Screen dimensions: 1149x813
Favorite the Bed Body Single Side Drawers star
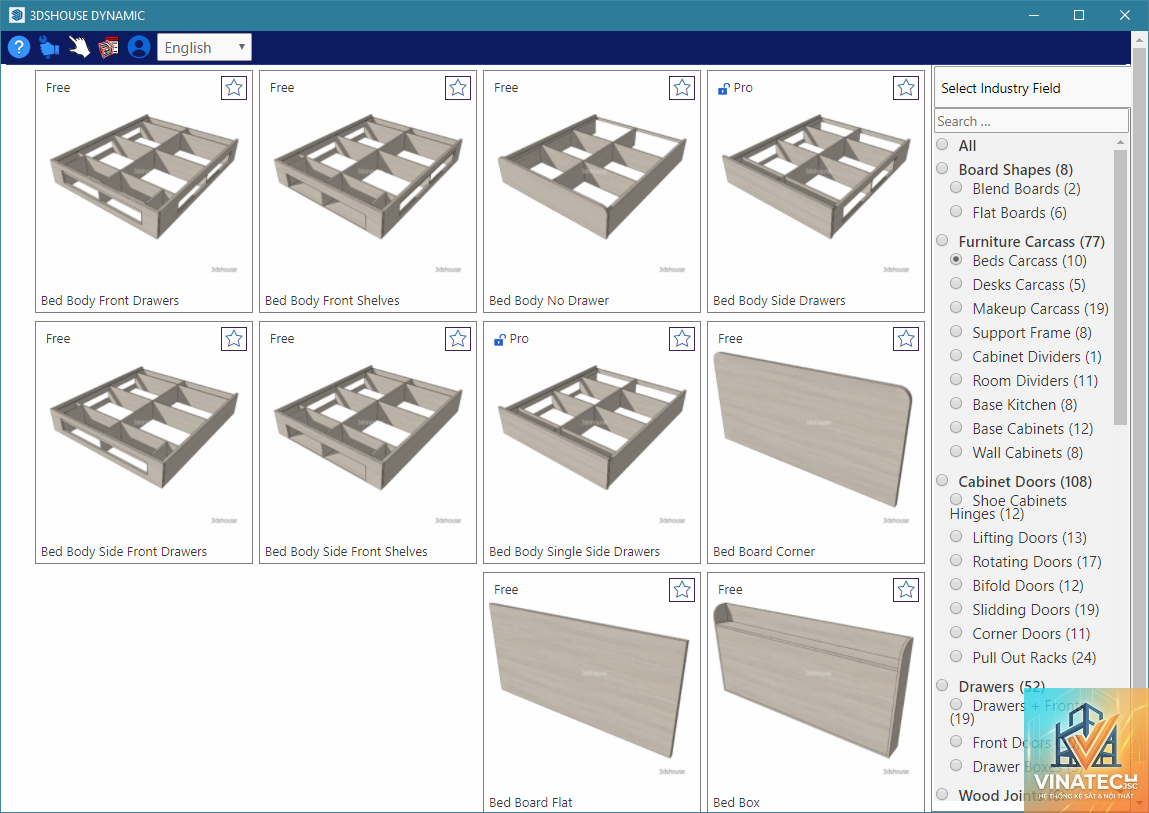coord(682,339)
